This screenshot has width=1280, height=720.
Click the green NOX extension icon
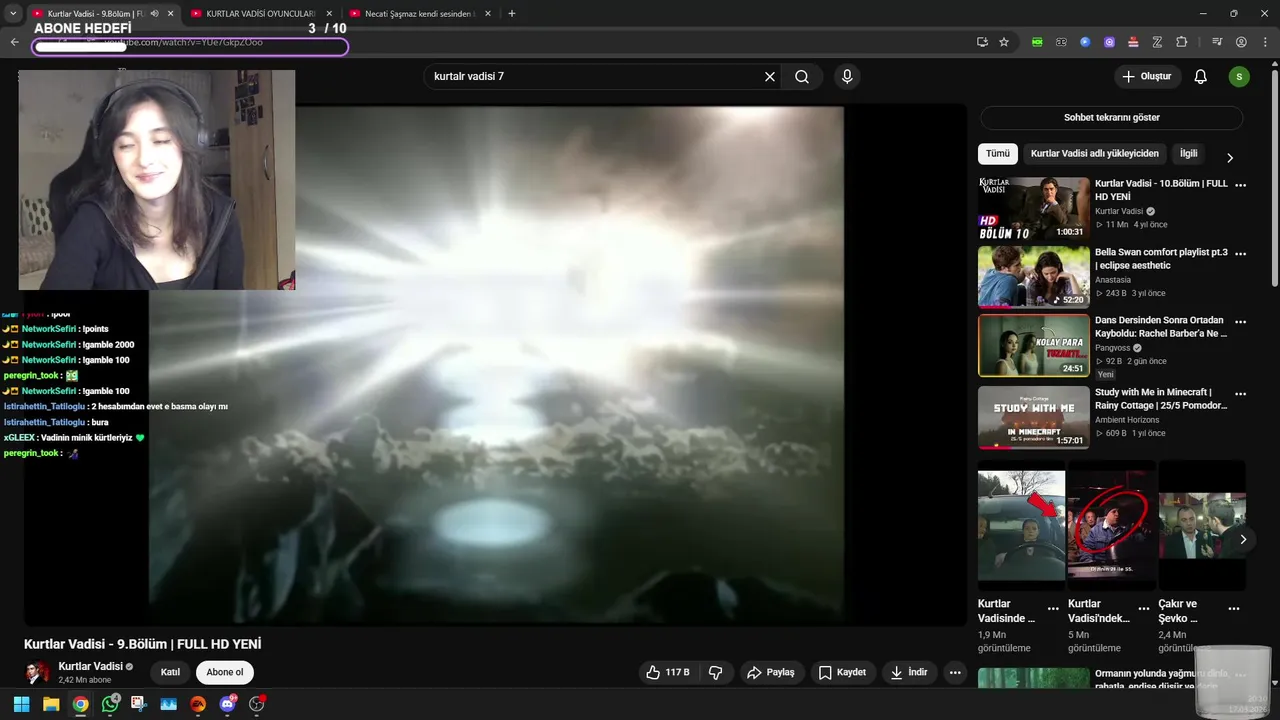pos(1037,42)
